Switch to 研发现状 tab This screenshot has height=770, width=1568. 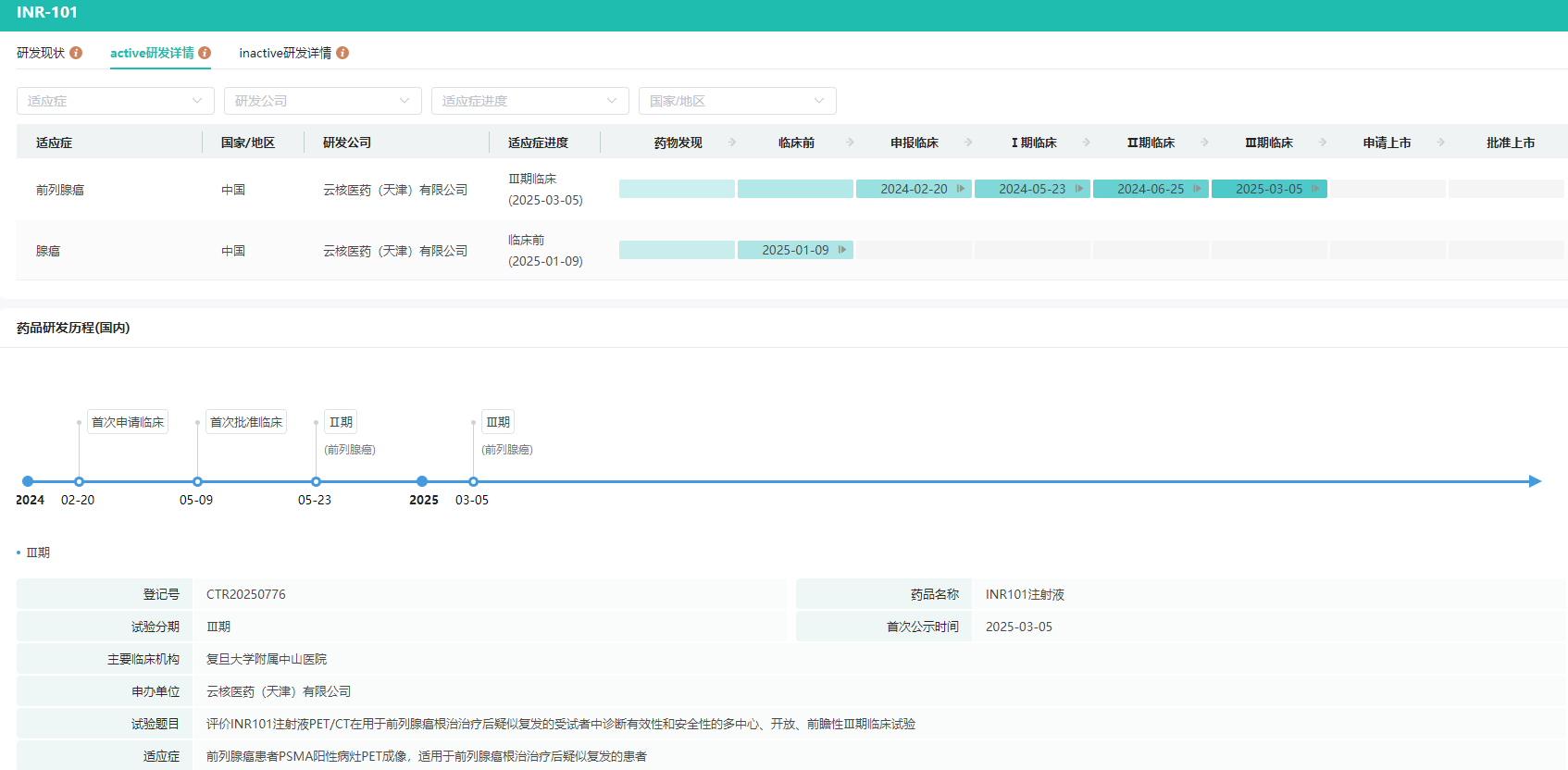[x=41, y=53]
